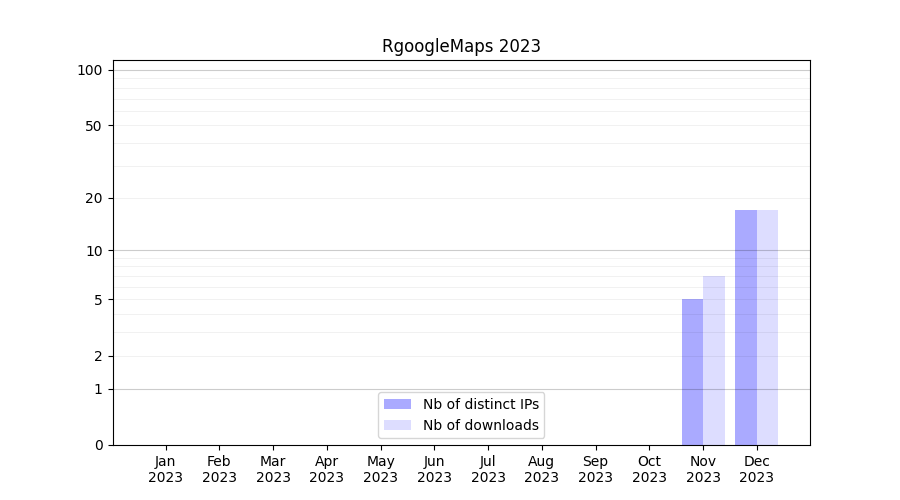Click the 'Aug 2023' x-axis label
Image resolution: width=900 pixels, height=500 pixels.
(542, 469)
